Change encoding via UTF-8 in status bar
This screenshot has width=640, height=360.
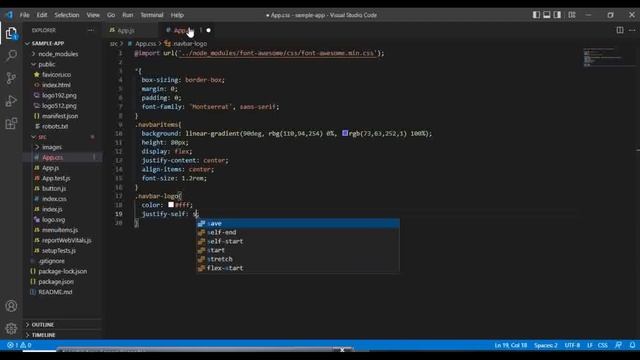pyautogui.click(x=572, y=345)
